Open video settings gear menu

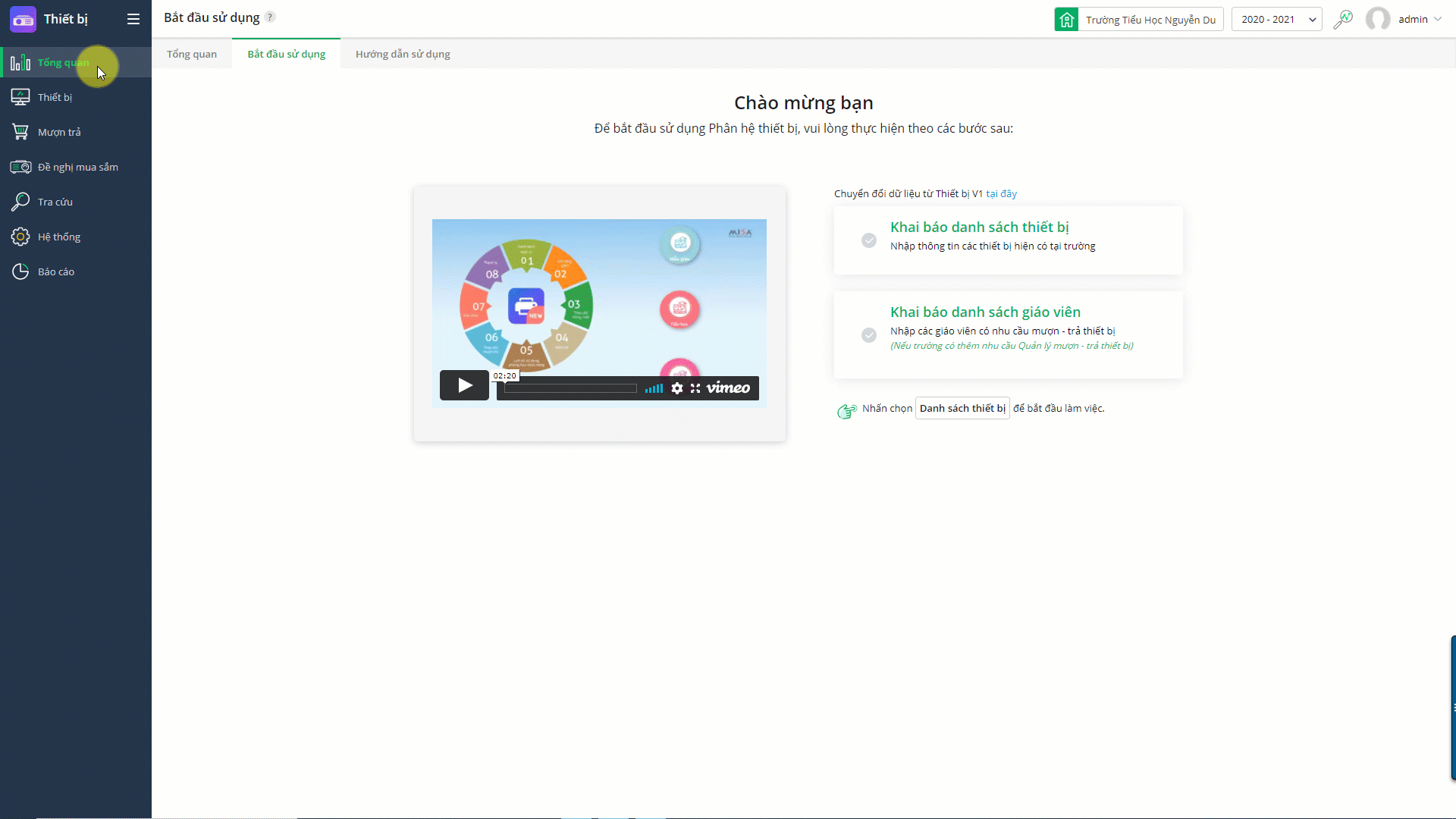pyautogui.click(x=677, y=388)
